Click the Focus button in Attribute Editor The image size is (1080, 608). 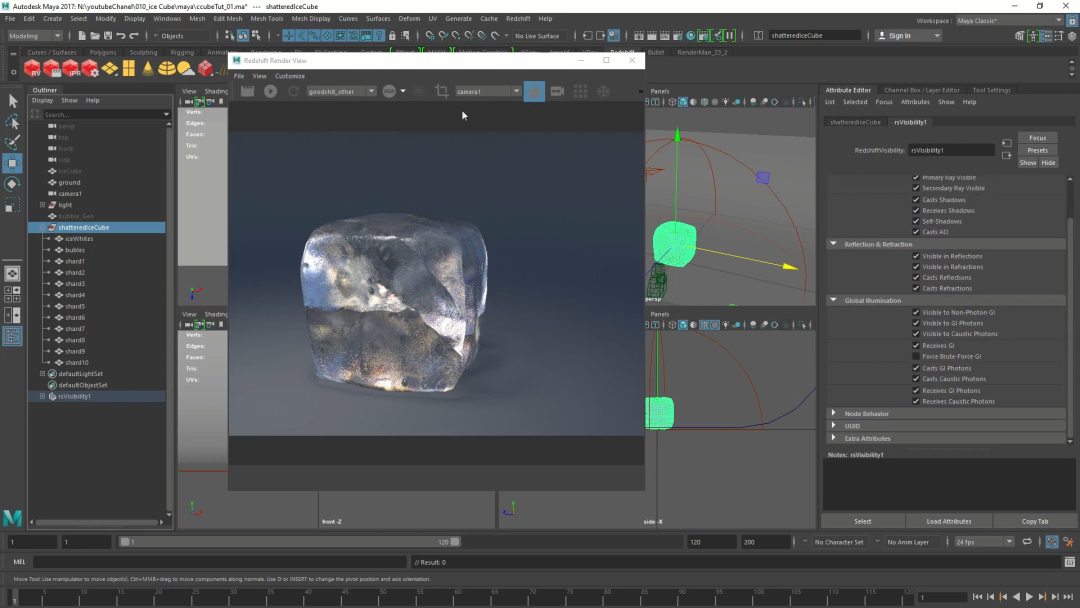click(1037, 138)
